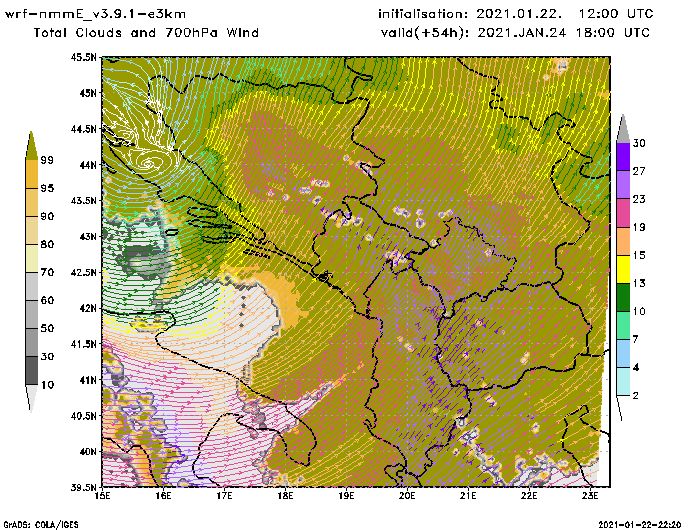Click the '39.5N' latitude label
The image size is (700, 530).
(83, 487)
